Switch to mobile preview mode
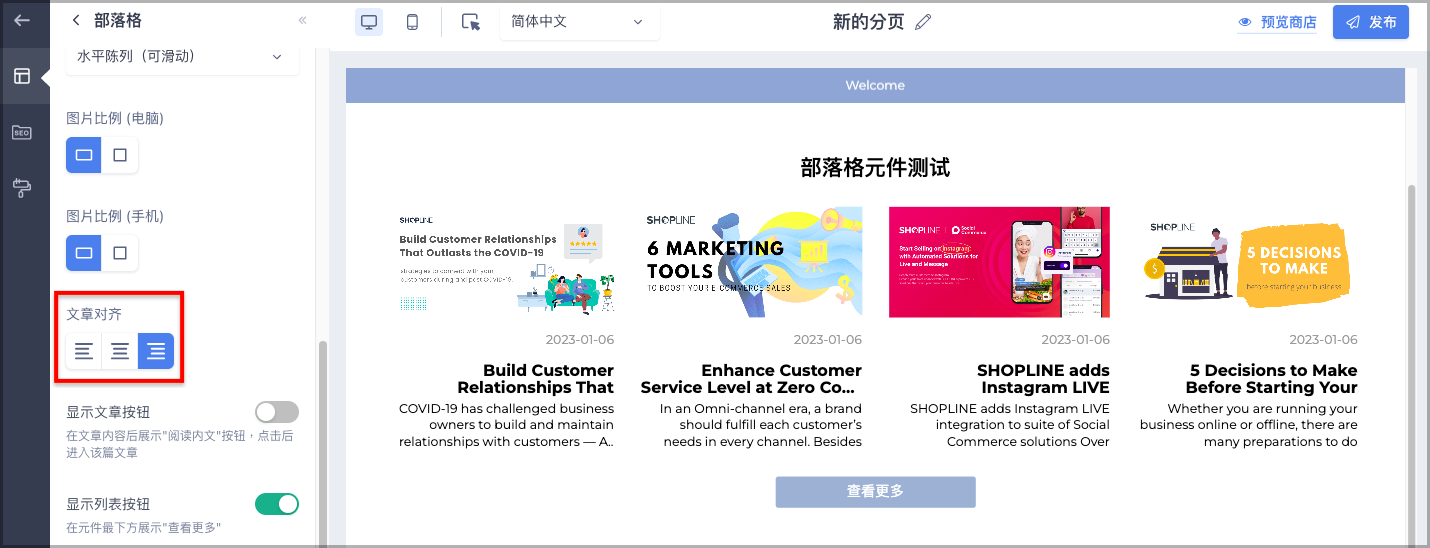This screenshot has height=548, width=1430. [412, 22]
